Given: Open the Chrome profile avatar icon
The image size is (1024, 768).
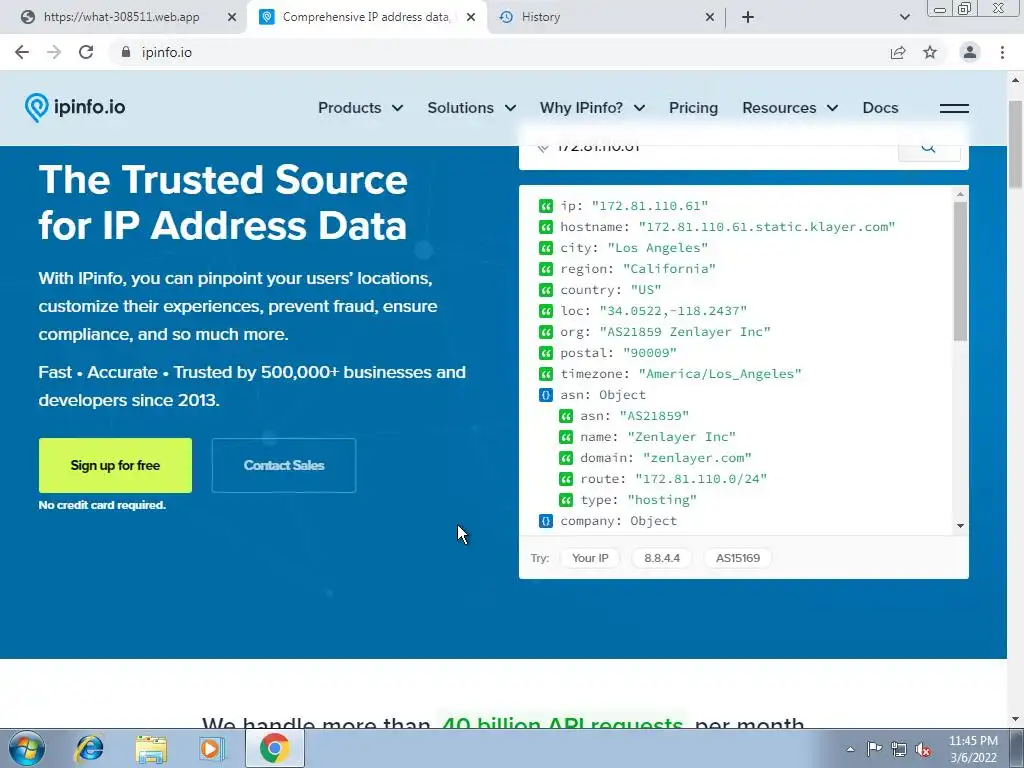Looking at the screenshot, I should tap(970, 52).
